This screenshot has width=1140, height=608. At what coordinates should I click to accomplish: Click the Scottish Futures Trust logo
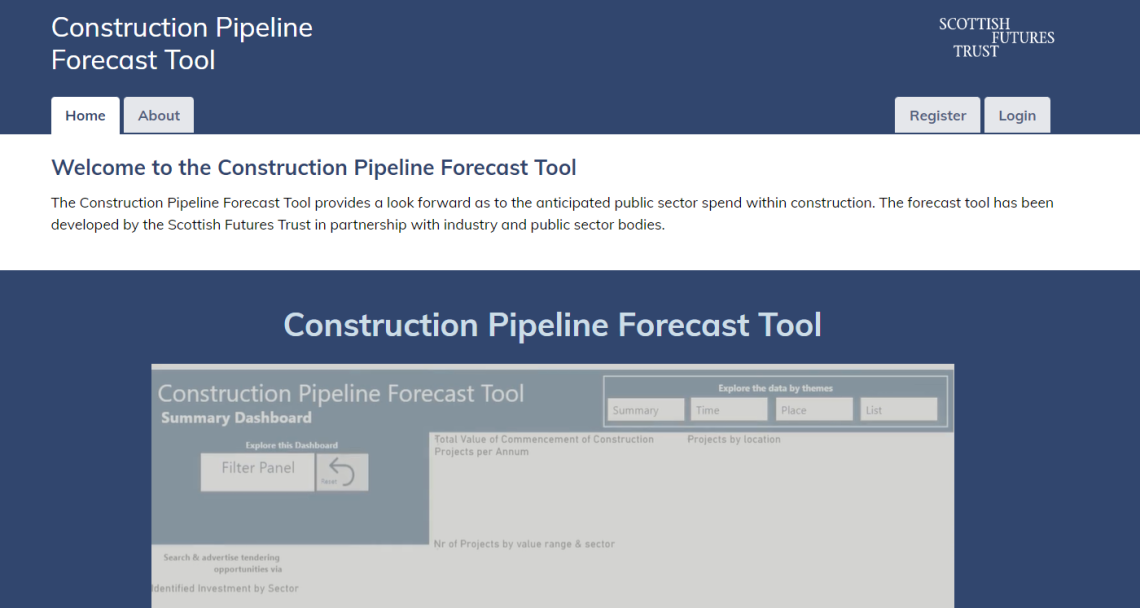tap(995, 37)
